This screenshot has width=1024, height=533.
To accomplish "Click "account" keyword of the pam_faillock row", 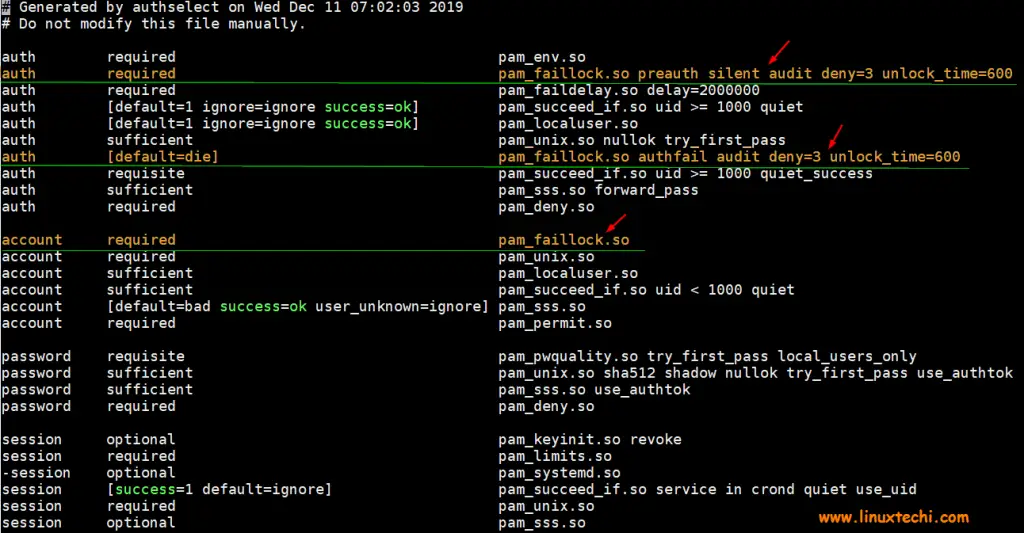I will pyautogui.click(x=31, y=240).
